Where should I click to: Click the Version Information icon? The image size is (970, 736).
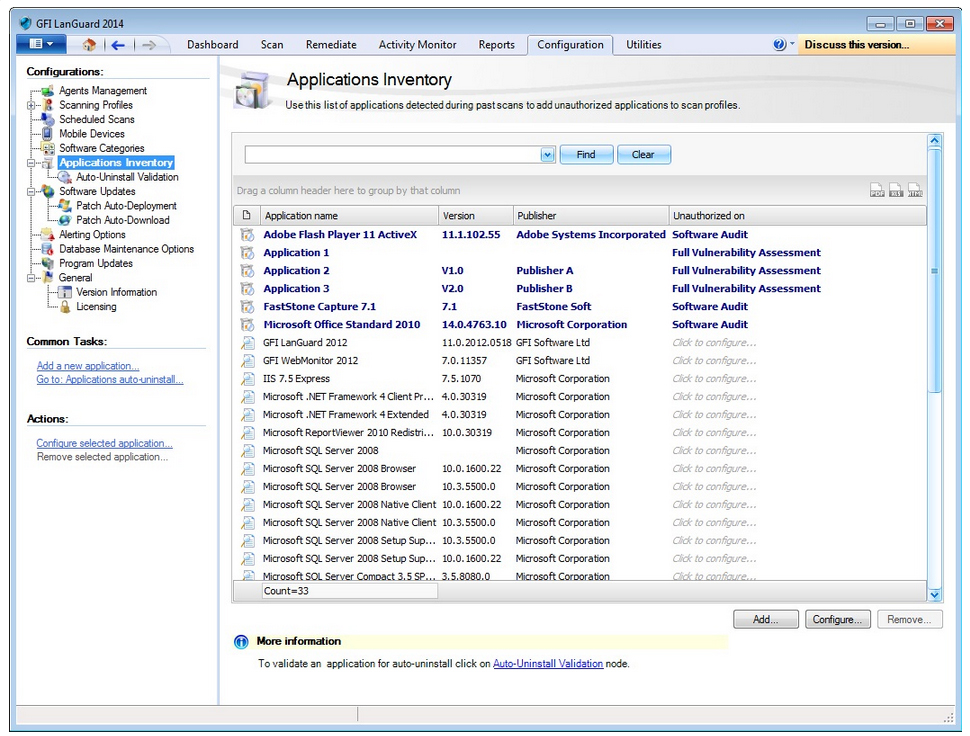(x=65, y=293)
